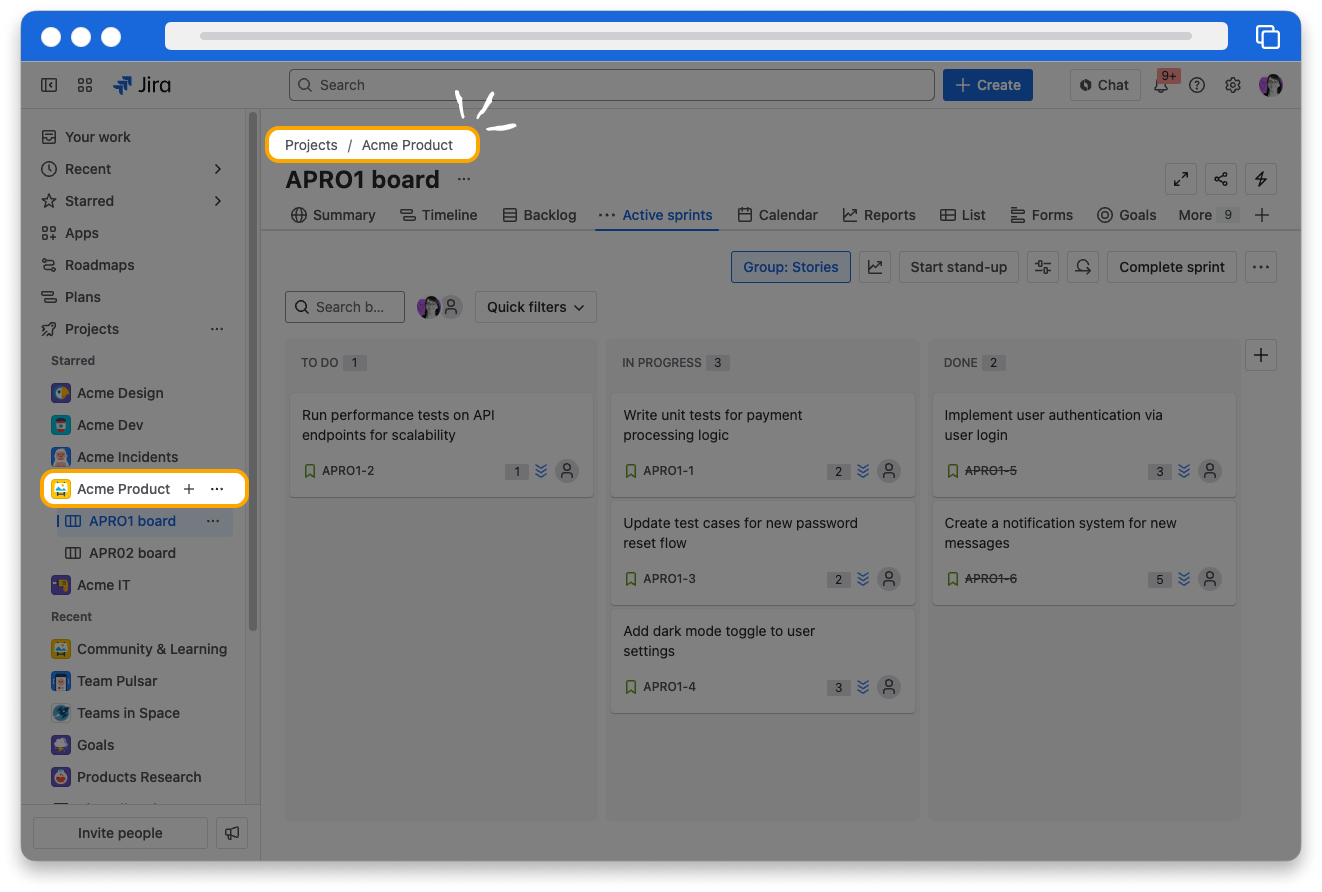Open the megaphone feedback icon
This screenshot has height=892, width=1322.
click(232, 833)
